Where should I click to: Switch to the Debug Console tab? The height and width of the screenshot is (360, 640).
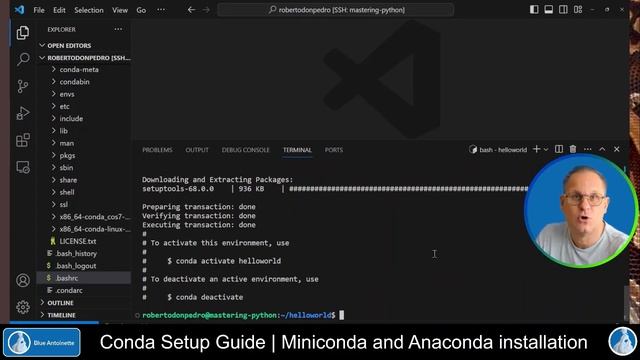coord(246,150)
